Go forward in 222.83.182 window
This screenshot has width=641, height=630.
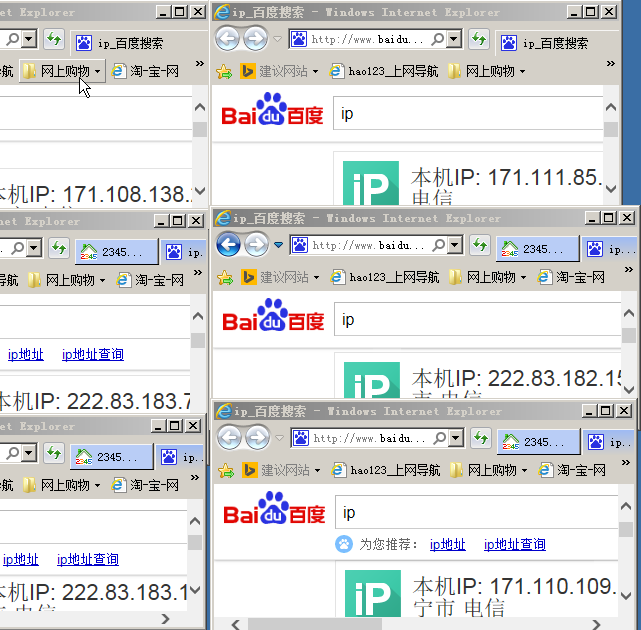256,245
